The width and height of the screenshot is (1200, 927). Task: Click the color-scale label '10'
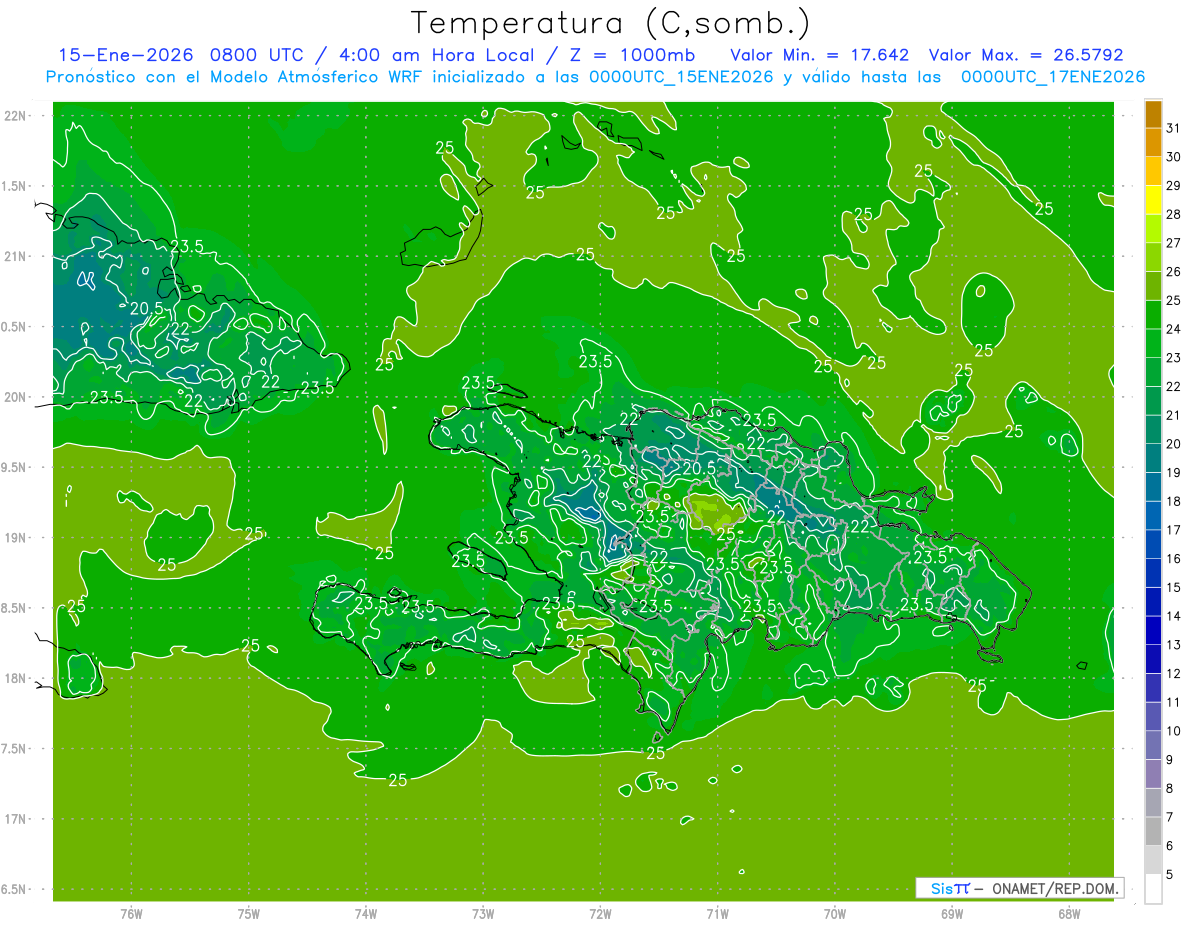[x=1174, y=732]
